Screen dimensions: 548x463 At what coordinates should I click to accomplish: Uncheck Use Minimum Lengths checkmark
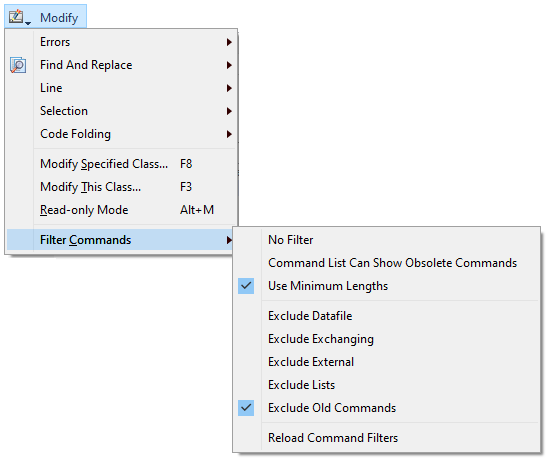coord(246,286)
